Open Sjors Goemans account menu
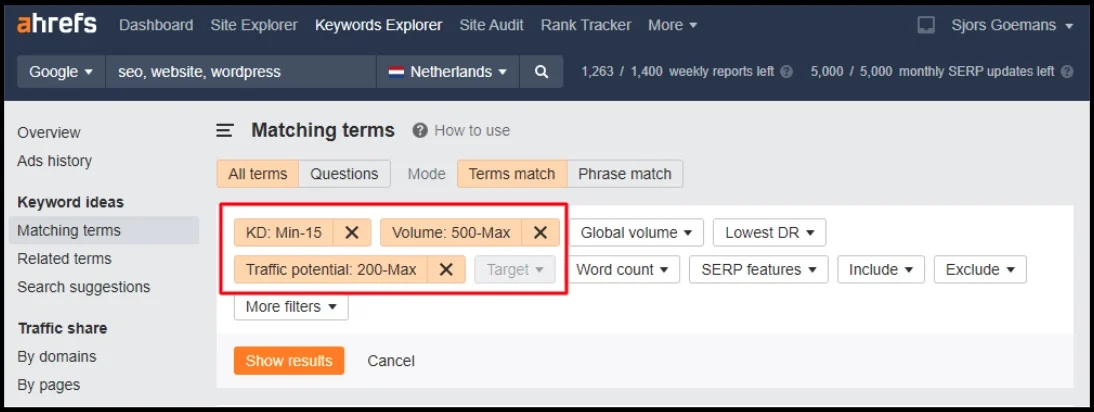This screenshot has height=412, width=1094. (1012, 25)
